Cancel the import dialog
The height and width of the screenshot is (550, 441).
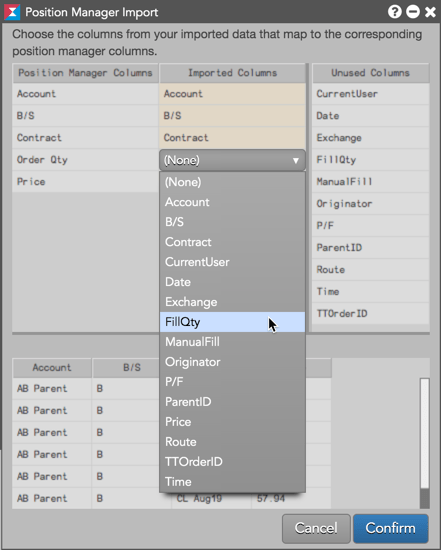click(316, 528)
